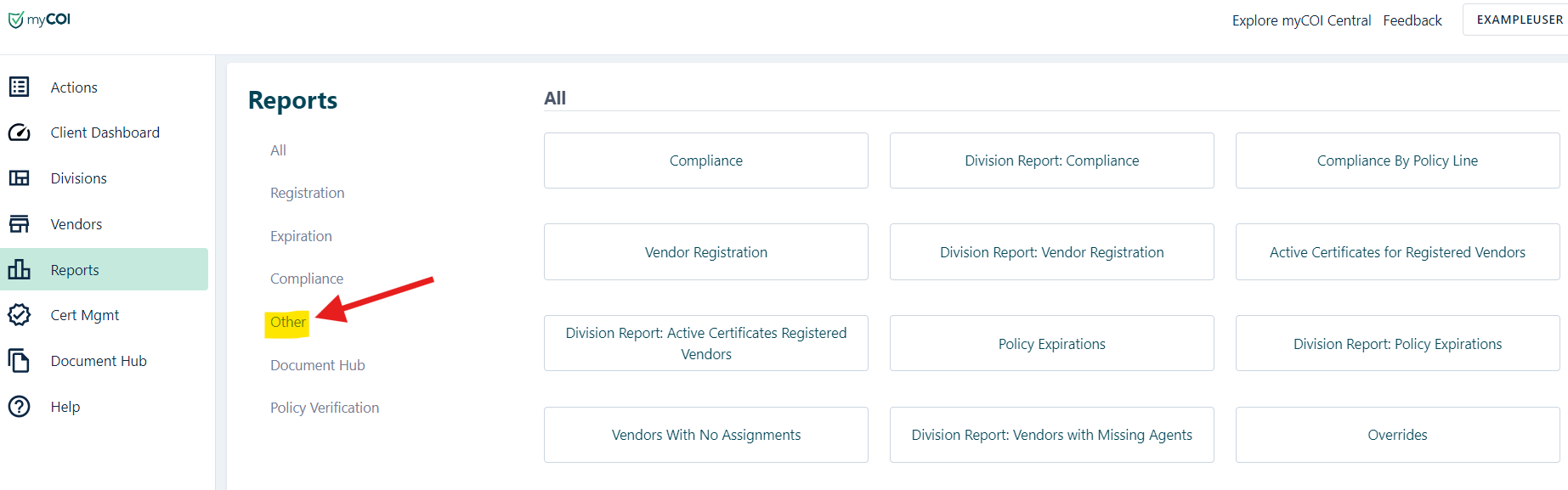Click the Document Hub files icon
Viewport: 1568px width, 490px height.
coord(19,361)
